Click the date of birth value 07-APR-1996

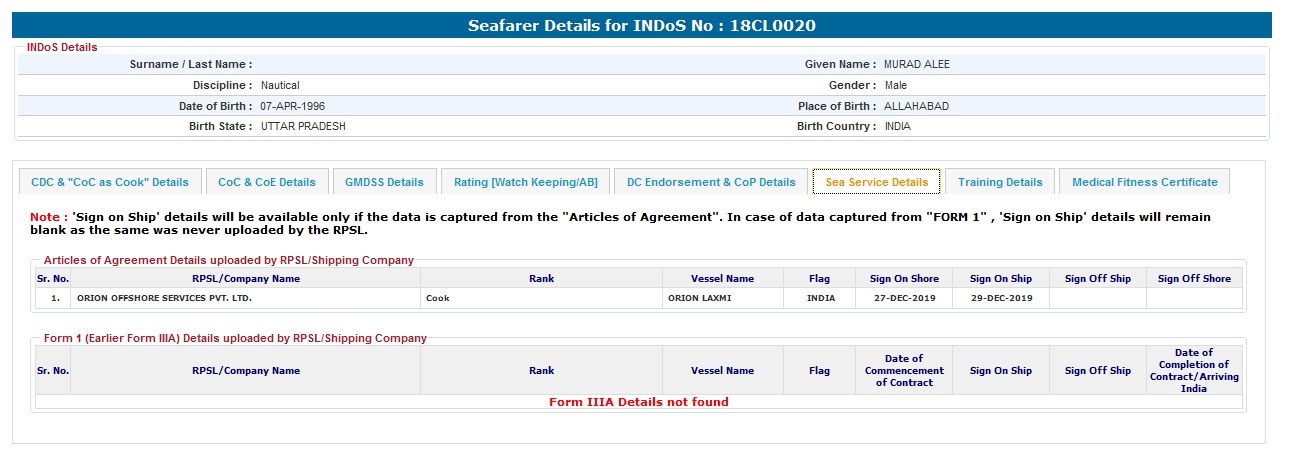tap(292, 106)
